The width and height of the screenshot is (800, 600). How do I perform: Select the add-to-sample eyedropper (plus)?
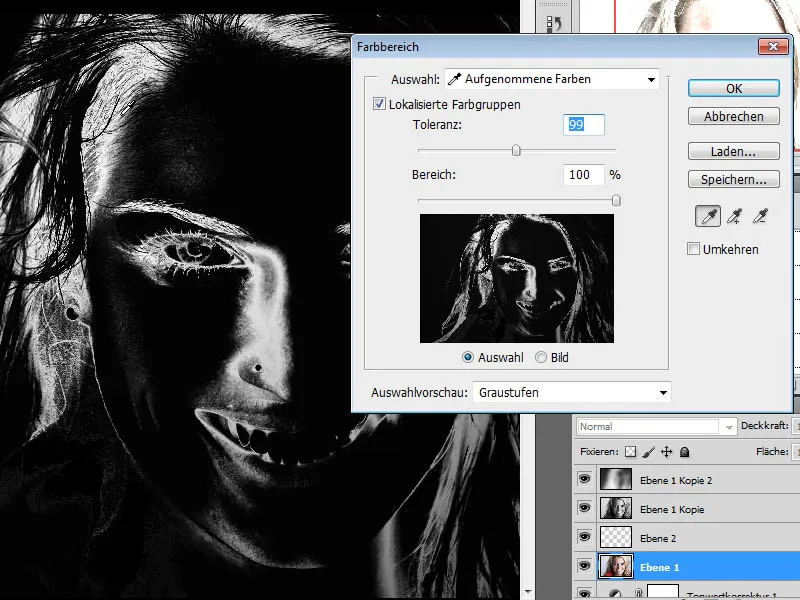click(735, 216)
